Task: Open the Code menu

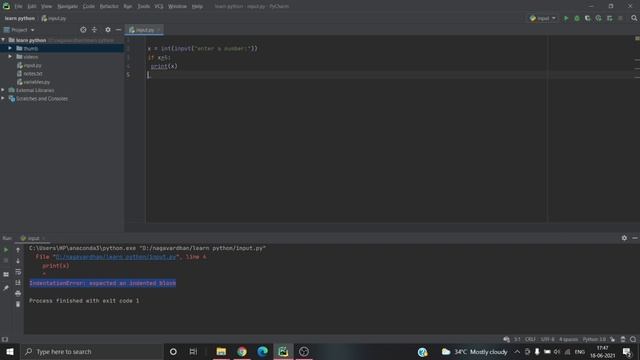Action: pos(89,7)
